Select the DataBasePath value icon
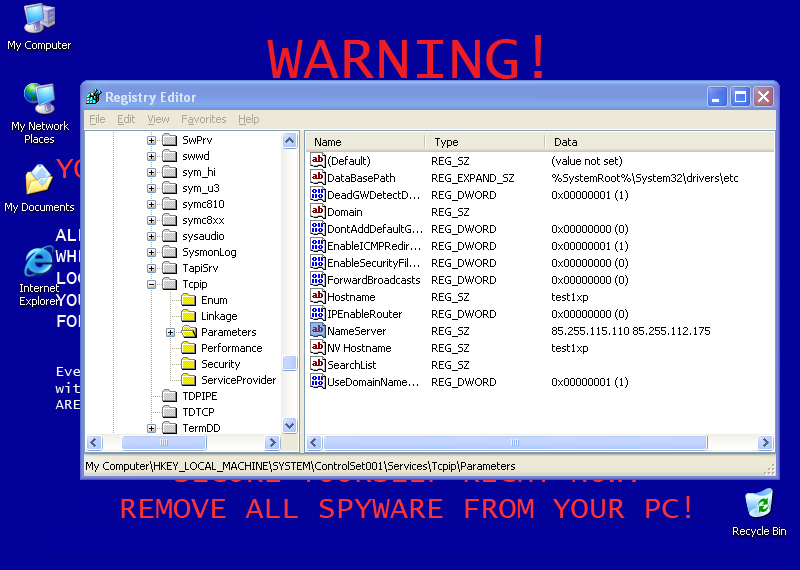 pyautogui.click(x=317, y=178)
